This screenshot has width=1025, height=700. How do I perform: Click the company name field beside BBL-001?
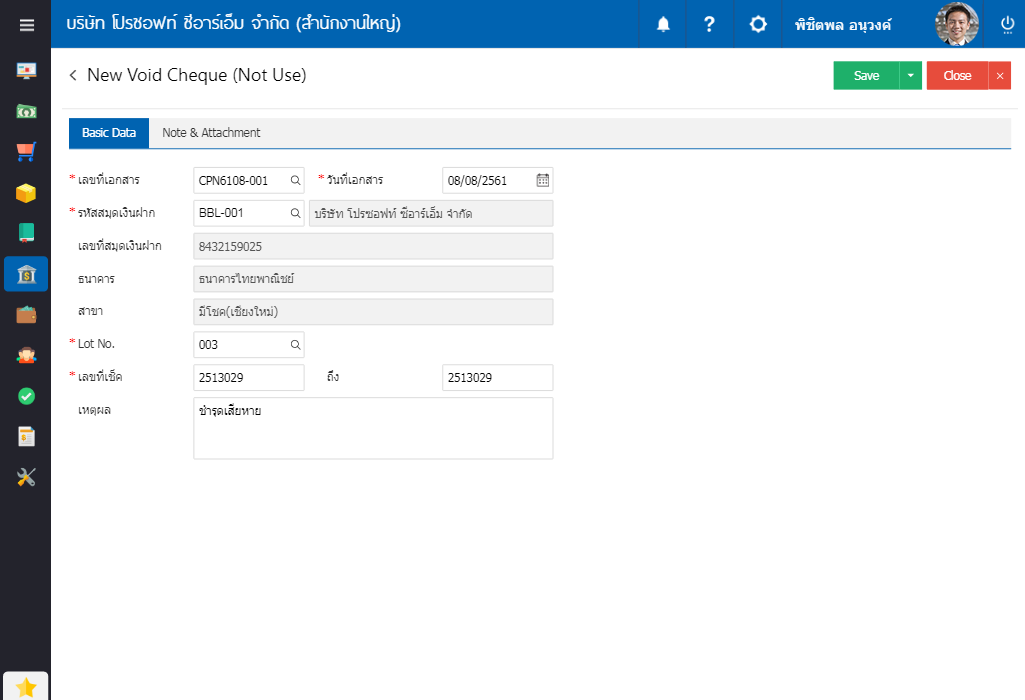pyautogui.click(x=431, y=213)
